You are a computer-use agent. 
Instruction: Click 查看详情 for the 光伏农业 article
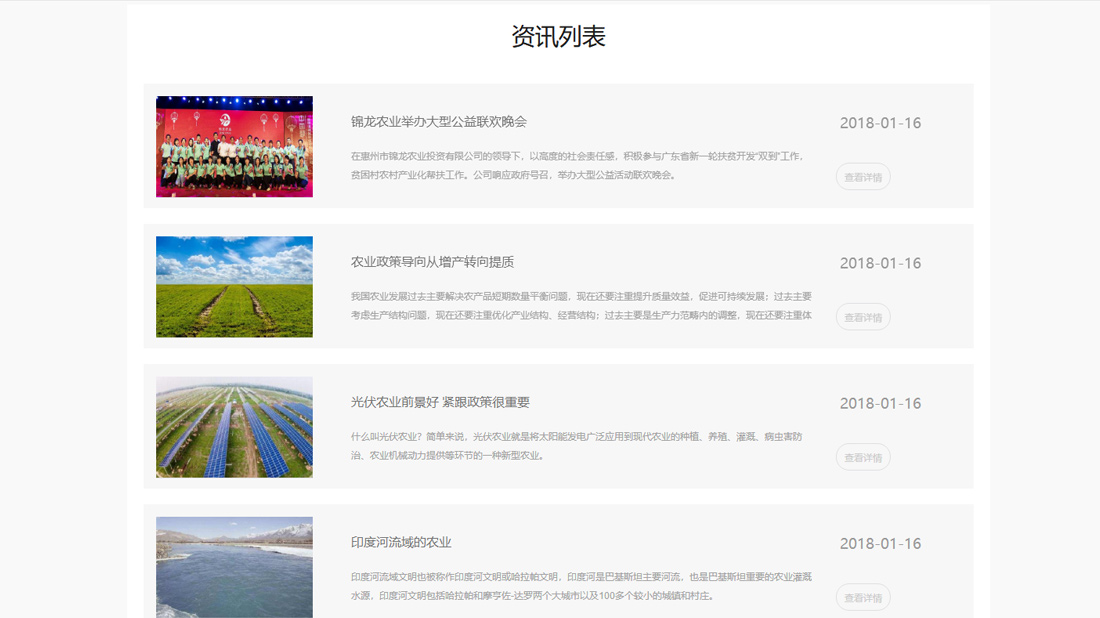[x=863, y=457]
